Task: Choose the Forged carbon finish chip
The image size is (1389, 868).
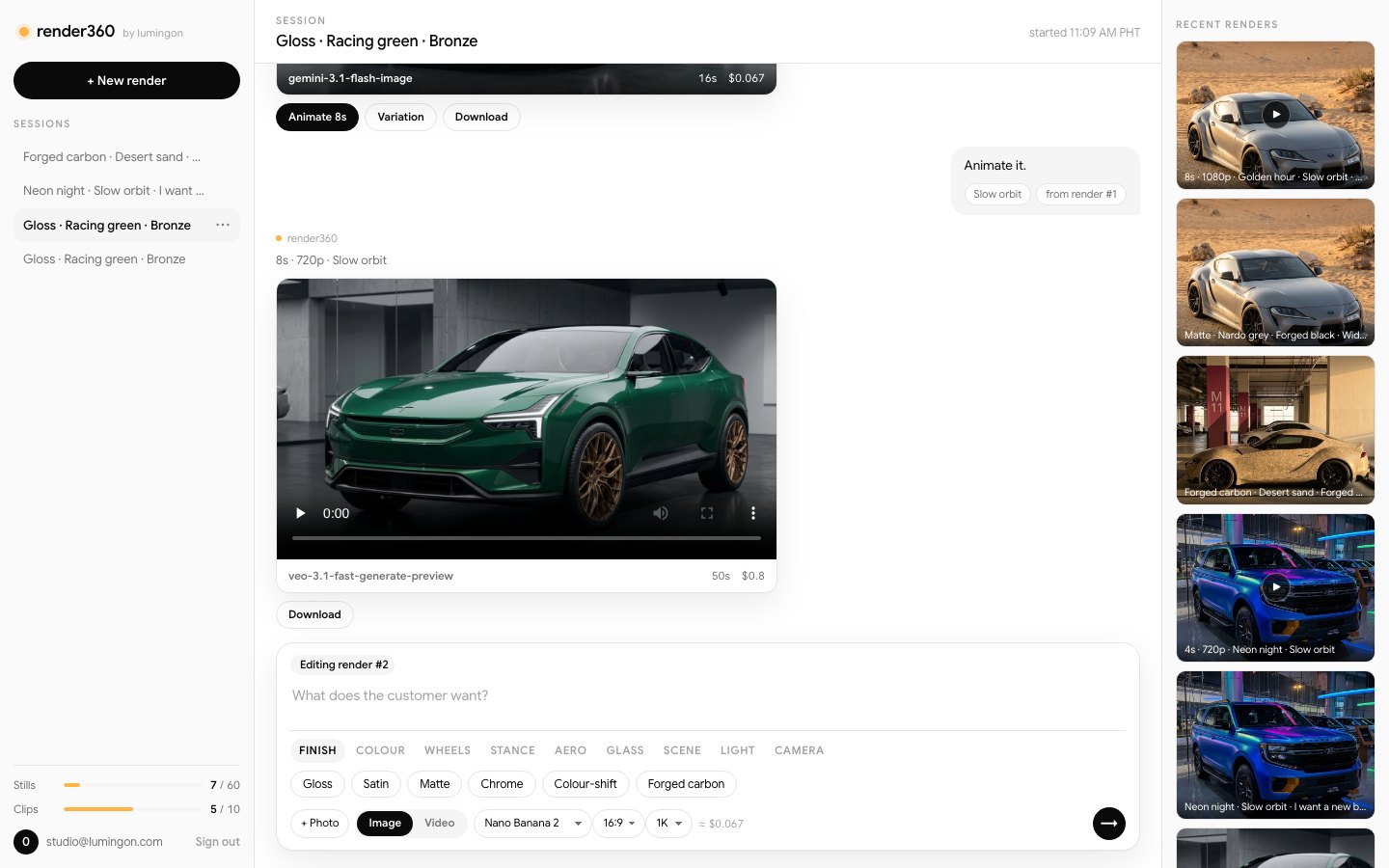Action: point(686,784)
